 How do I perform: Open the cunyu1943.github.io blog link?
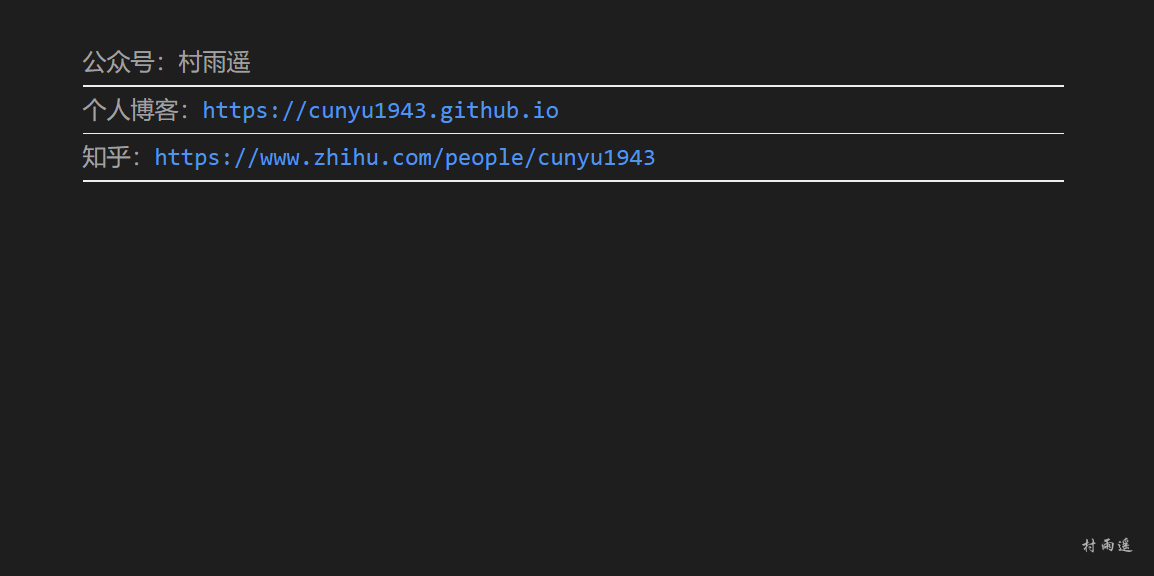tap(380, 110)
